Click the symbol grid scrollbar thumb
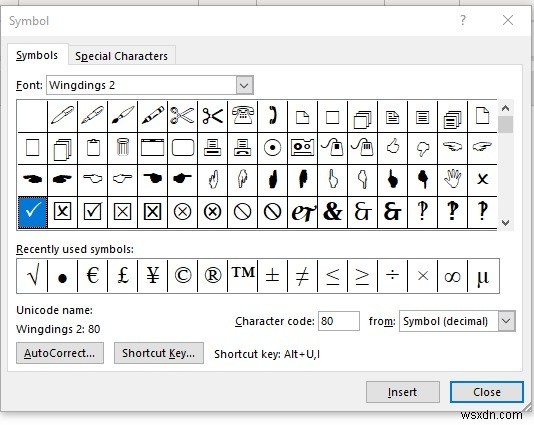 [506, 124]
